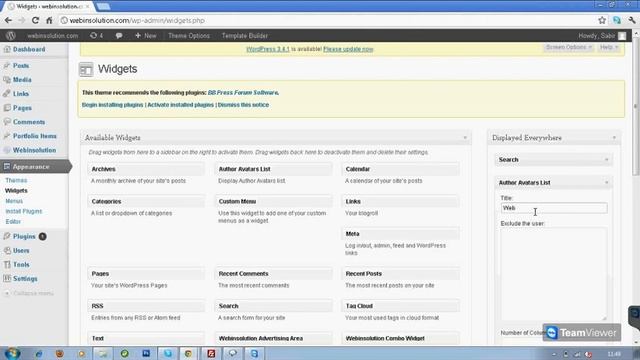Click the user avatar next to Howdy
The width and height of the screenshot is (640, 360).
click(622, 36)
